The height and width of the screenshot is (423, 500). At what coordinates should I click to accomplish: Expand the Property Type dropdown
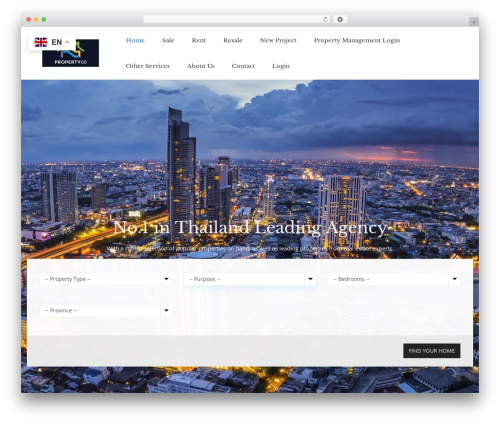[106, 279]
